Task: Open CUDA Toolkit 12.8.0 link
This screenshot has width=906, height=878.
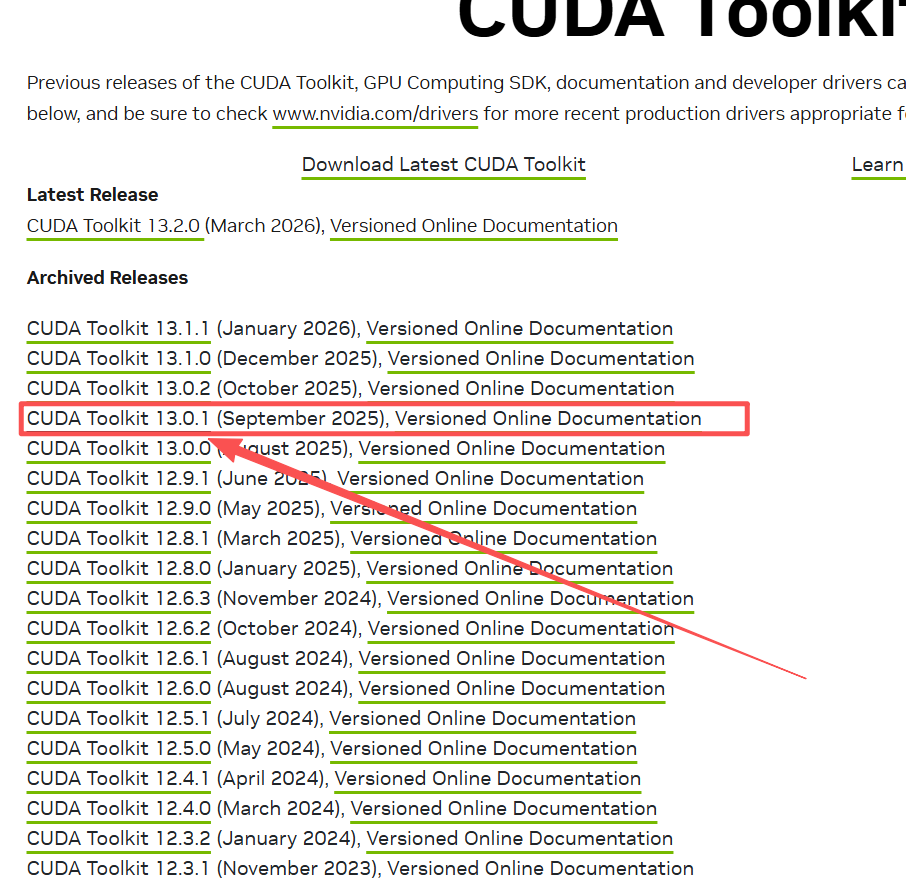Action: [x=118, y=569]
